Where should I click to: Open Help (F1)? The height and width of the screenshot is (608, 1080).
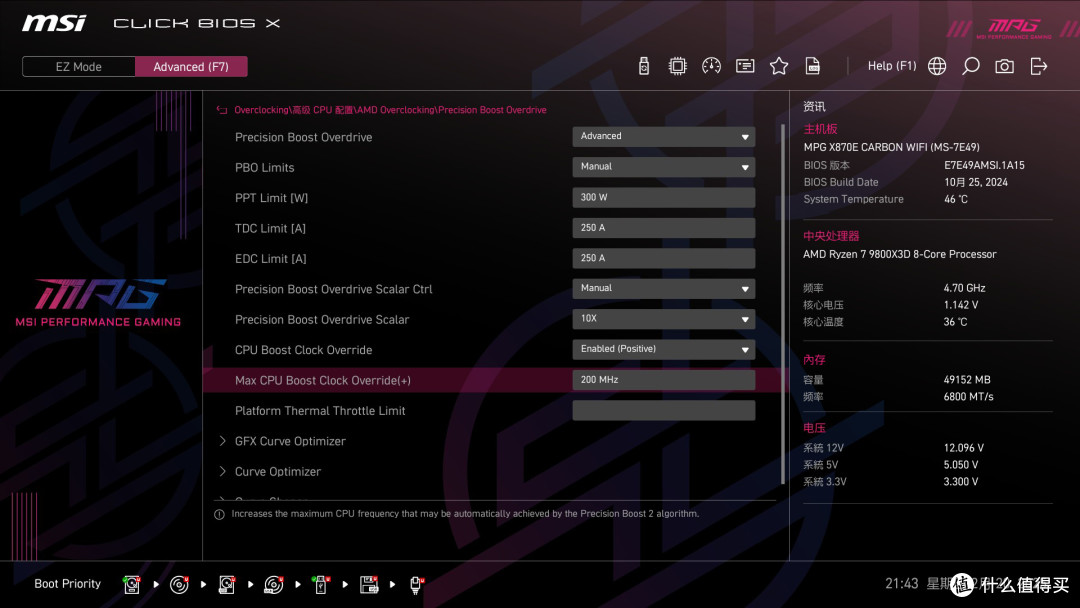click(x=892, y=66)
